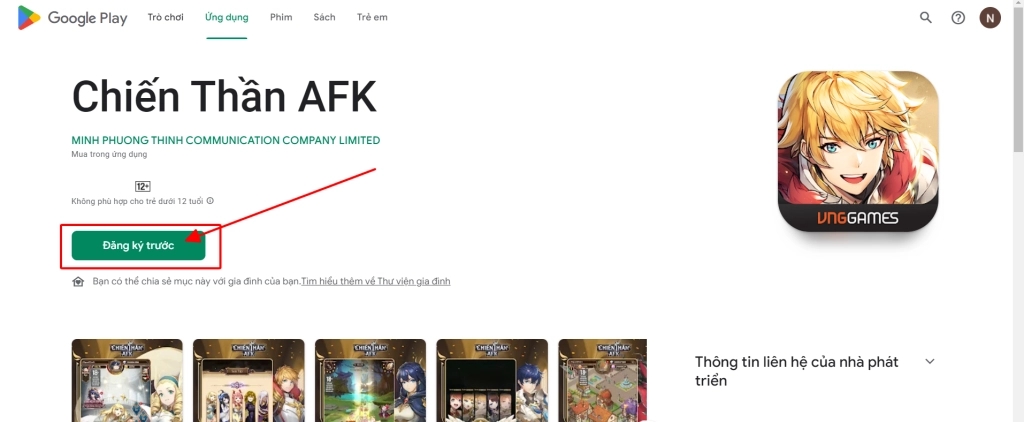This screenshot has height=422, width=1024.
Task: Switch to the Trò chơi tab
Action: click(x=166, y=18)
